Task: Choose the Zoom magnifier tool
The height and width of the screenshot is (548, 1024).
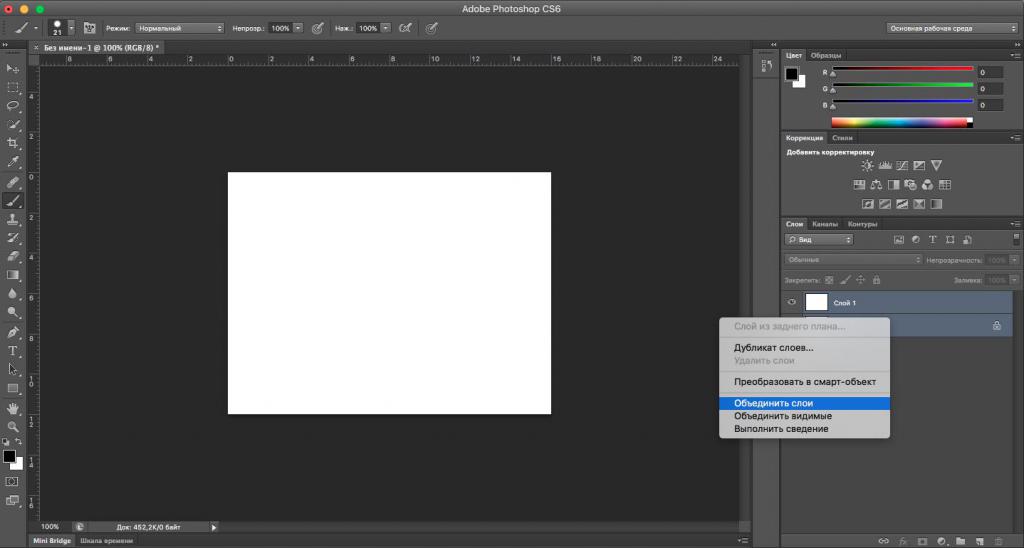Action: pyautogui.click(x=13, y=427)
